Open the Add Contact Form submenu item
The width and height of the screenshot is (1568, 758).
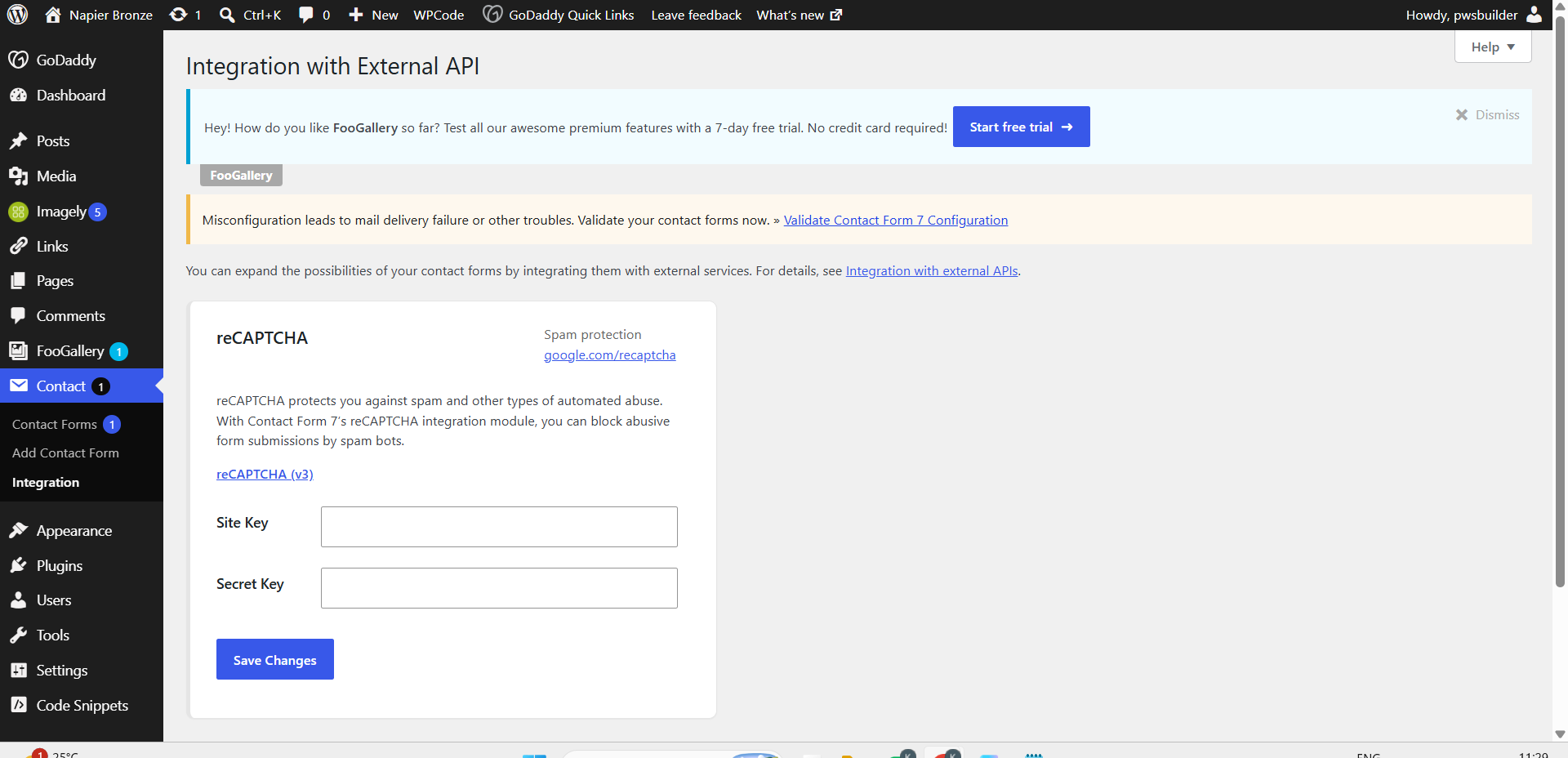pyautogui.click(x=65, y=453)
